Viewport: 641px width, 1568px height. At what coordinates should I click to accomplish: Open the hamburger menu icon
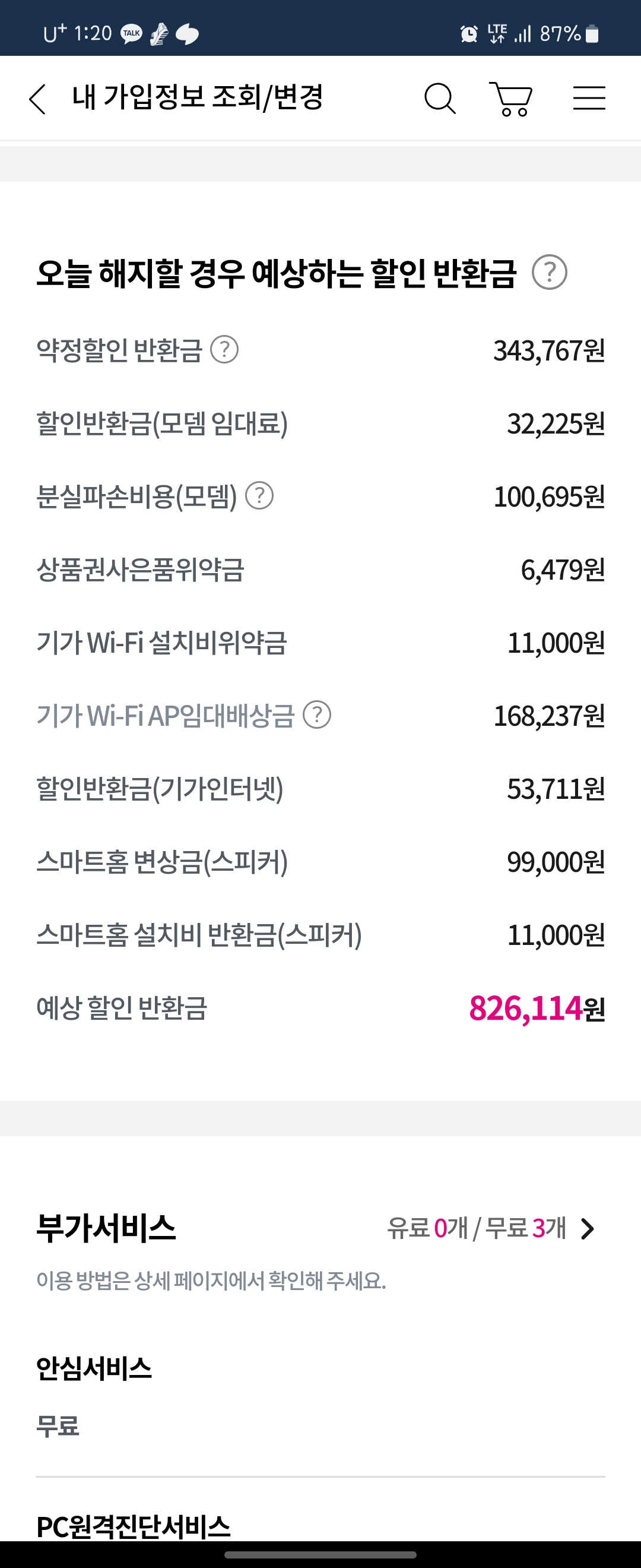click(589, 98)
